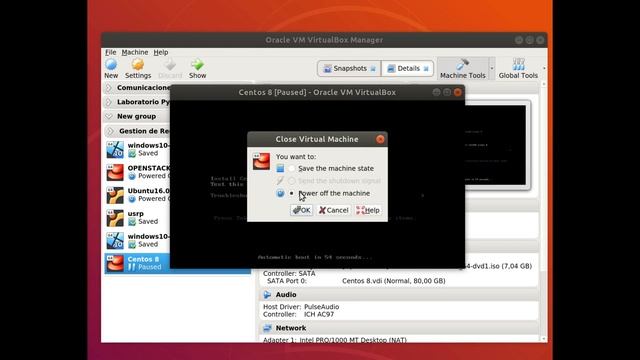Image resolution: width=640 pixels, height=360 pixels.
Task: Click Help in Close Virtual Machine dialog
Action: [x=368, y=210]
